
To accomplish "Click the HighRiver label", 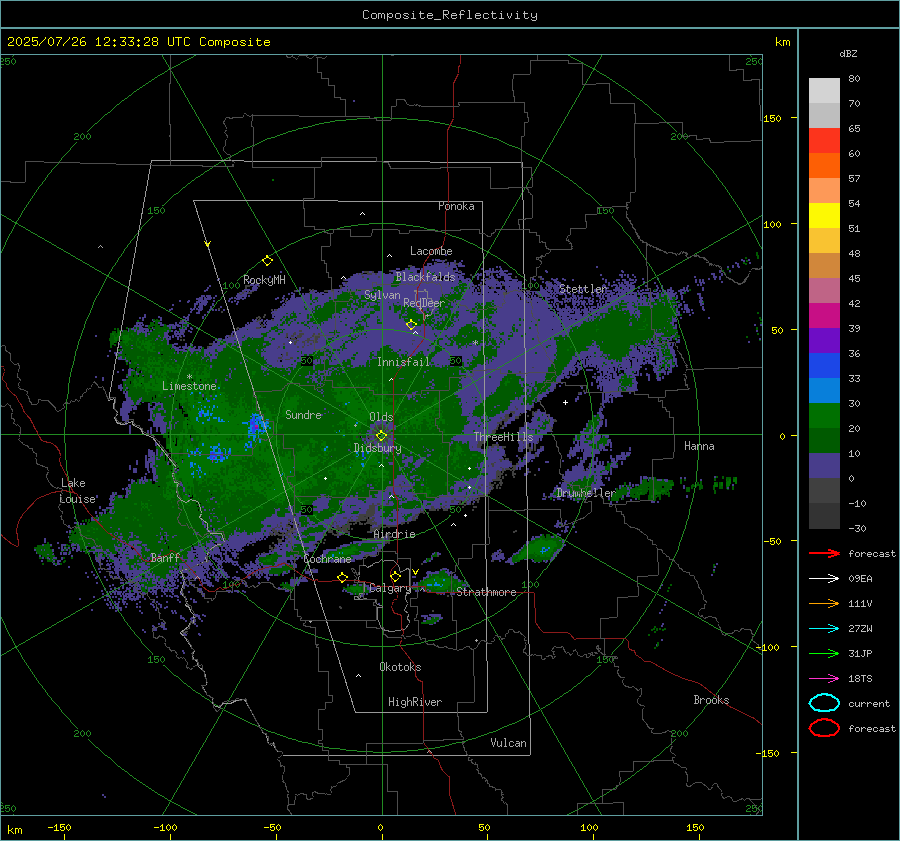I will [x=415, y=702].
